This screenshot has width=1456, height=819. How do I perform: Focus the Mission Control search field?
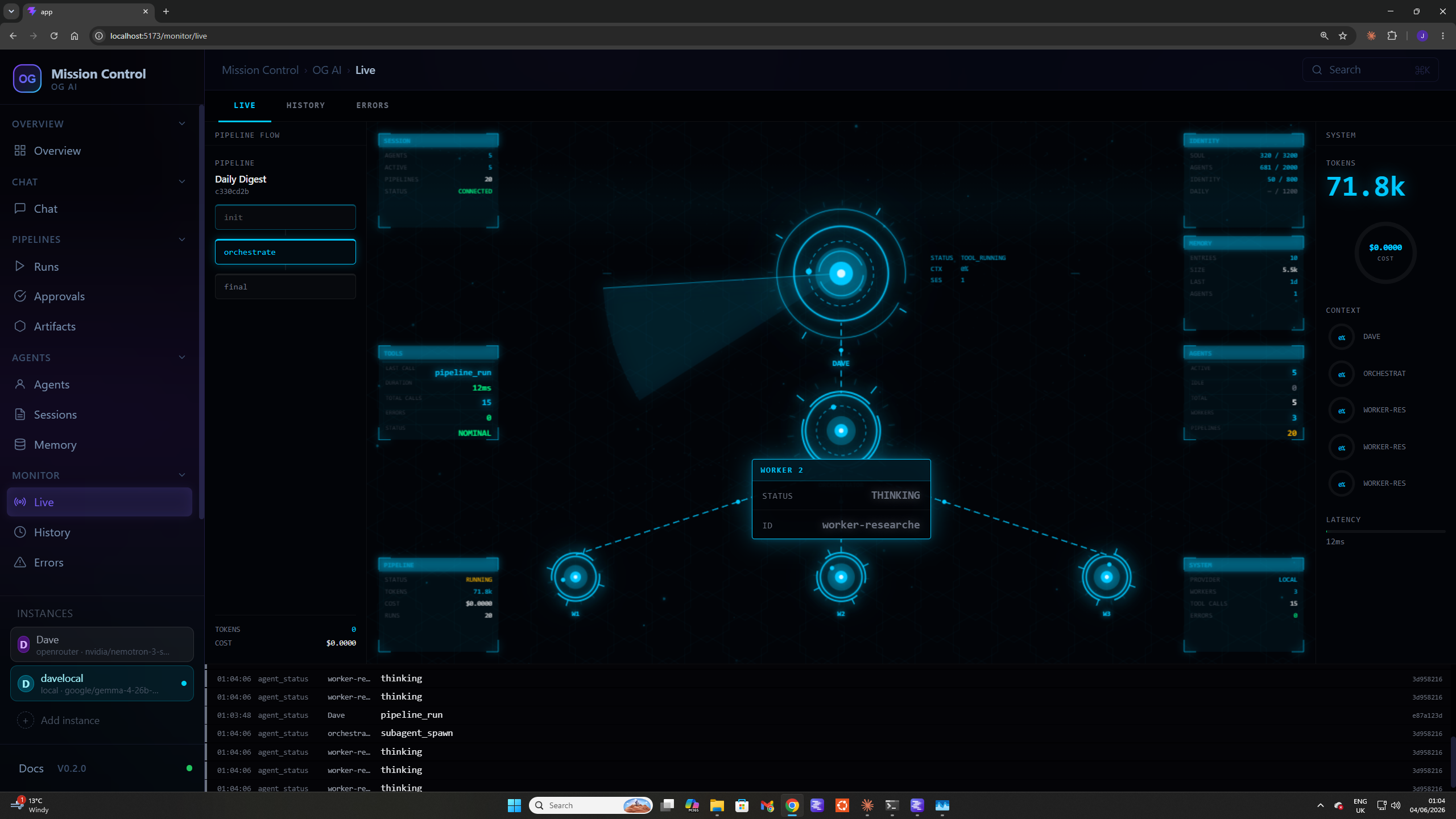(1370, 70)
